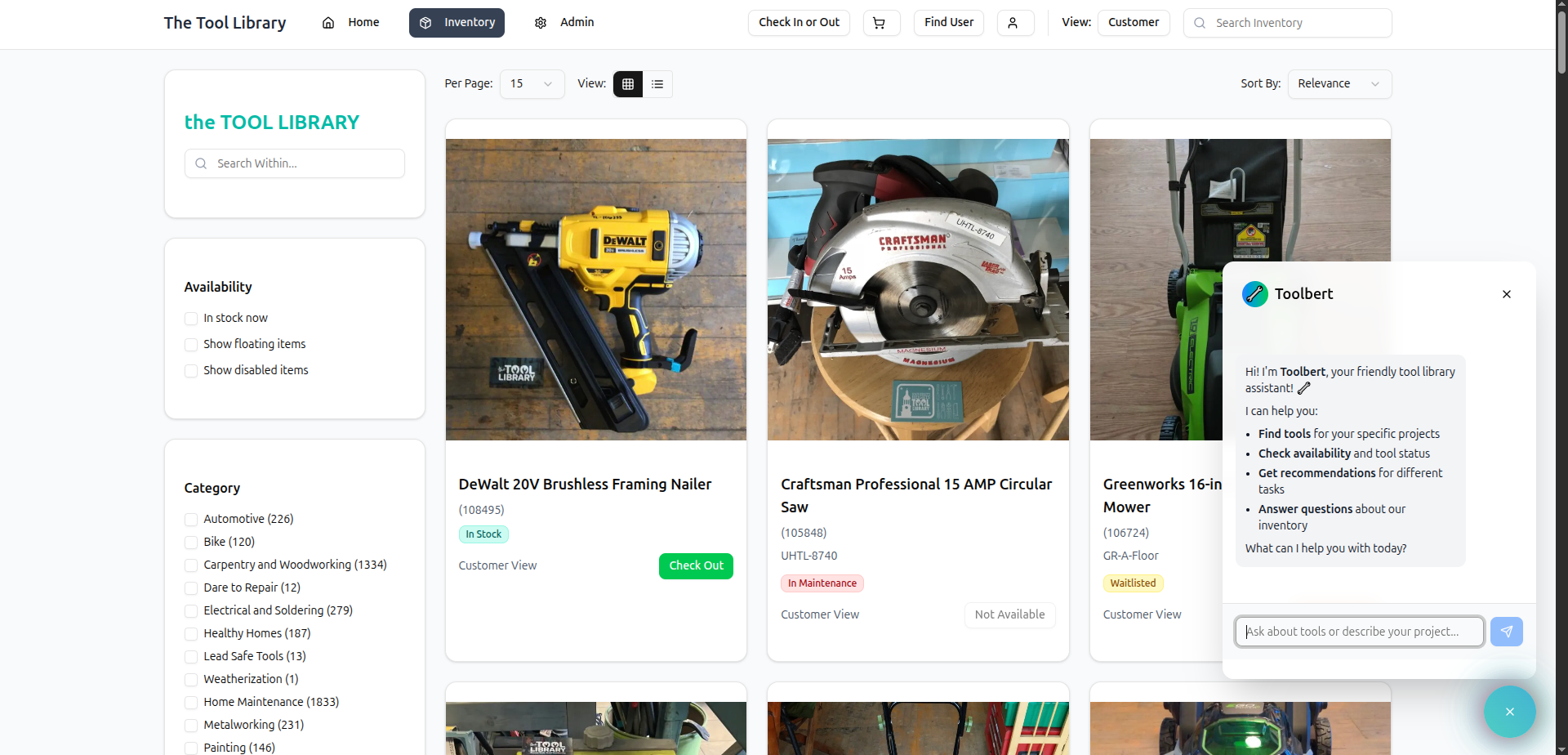Screen dimensions: 1568x755
Task: Click The Tool Library site title
Action: pos(225,23)
